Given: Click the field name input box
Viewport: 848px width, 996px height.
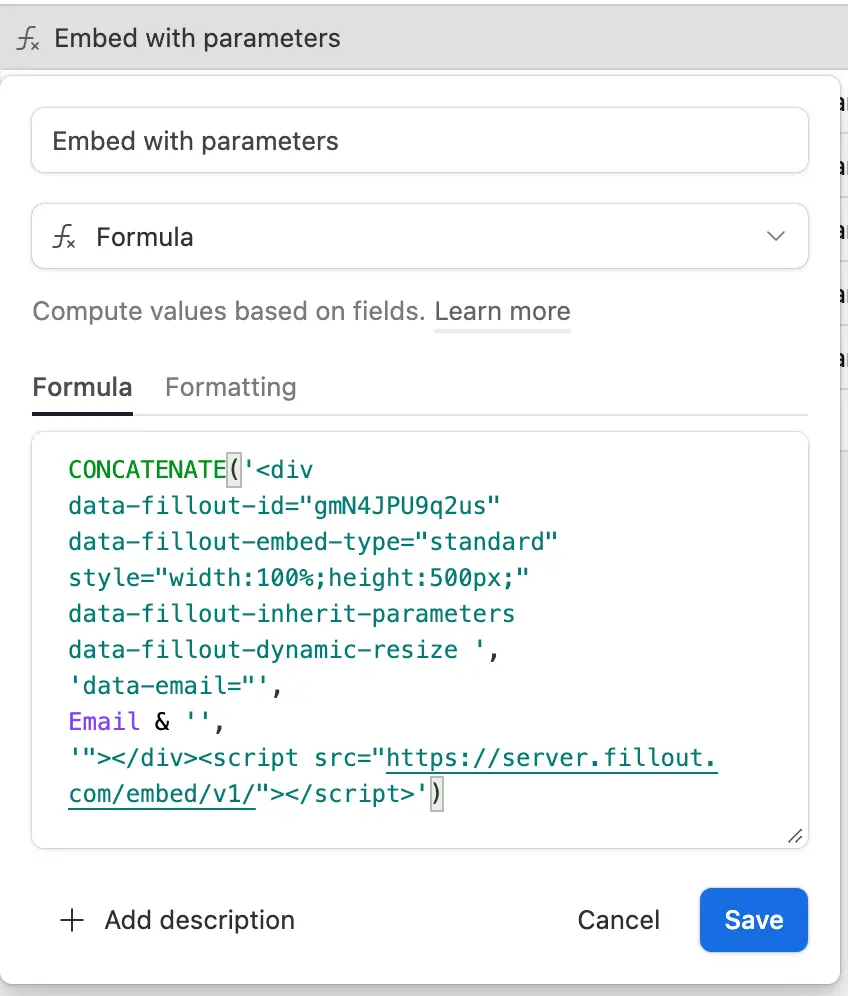Looking at the screenshot, I should pos(419,141).
